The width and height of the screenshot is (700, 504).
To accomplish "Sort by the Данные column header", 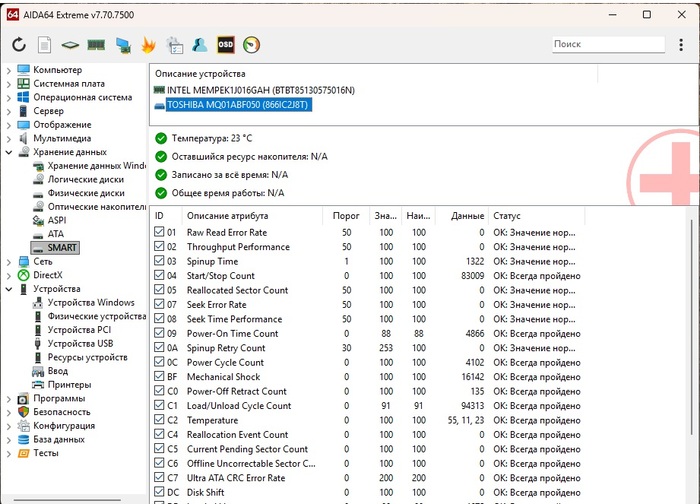I will pyautogui.click(x=466, y=216).
